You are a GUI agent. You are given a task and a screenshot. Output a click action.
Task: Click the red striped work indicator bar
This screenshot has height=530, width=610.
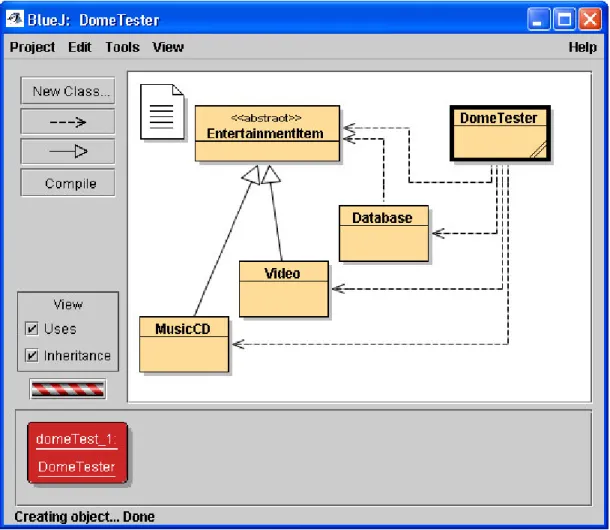pyautogui.click(x=68, y=389)
